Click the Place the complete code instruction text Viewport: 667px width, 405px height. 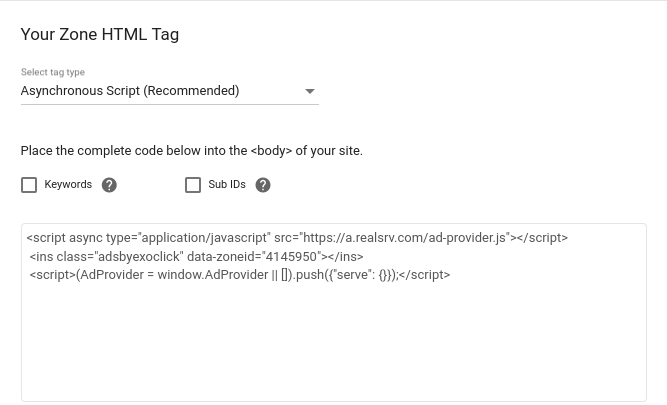(x=191, y=151)
